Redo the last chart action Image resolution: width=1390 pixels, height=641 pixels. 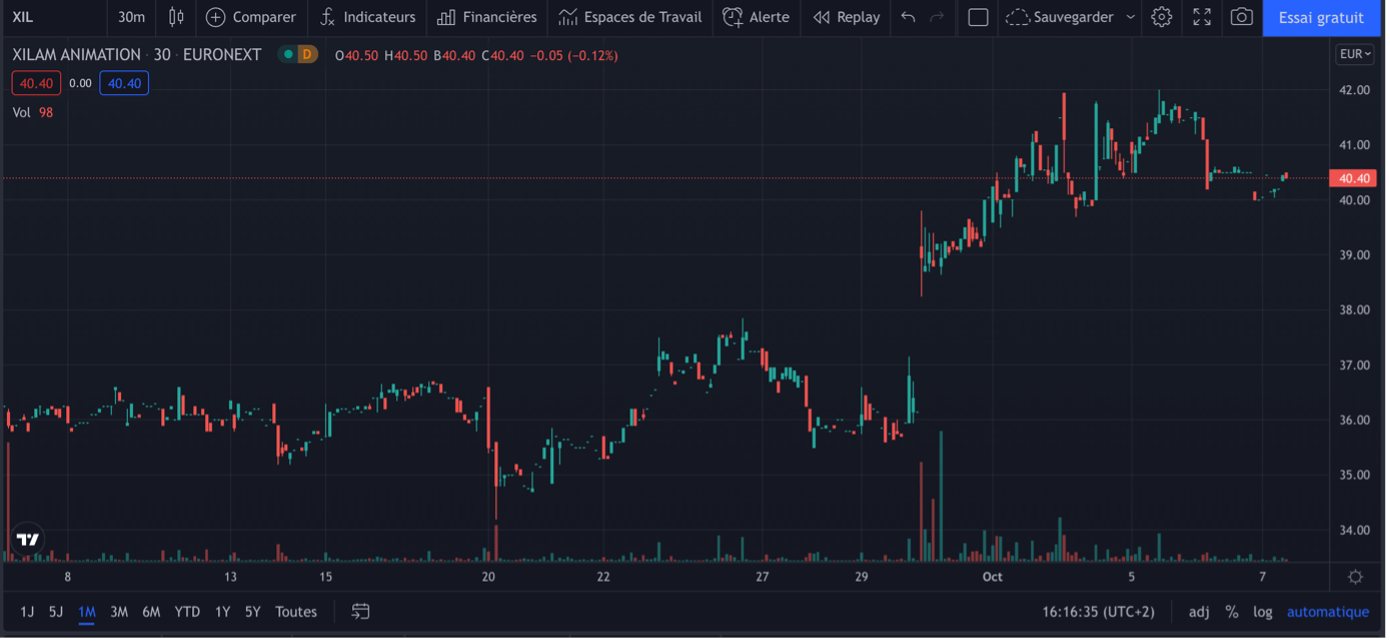[x=937, y=17]
